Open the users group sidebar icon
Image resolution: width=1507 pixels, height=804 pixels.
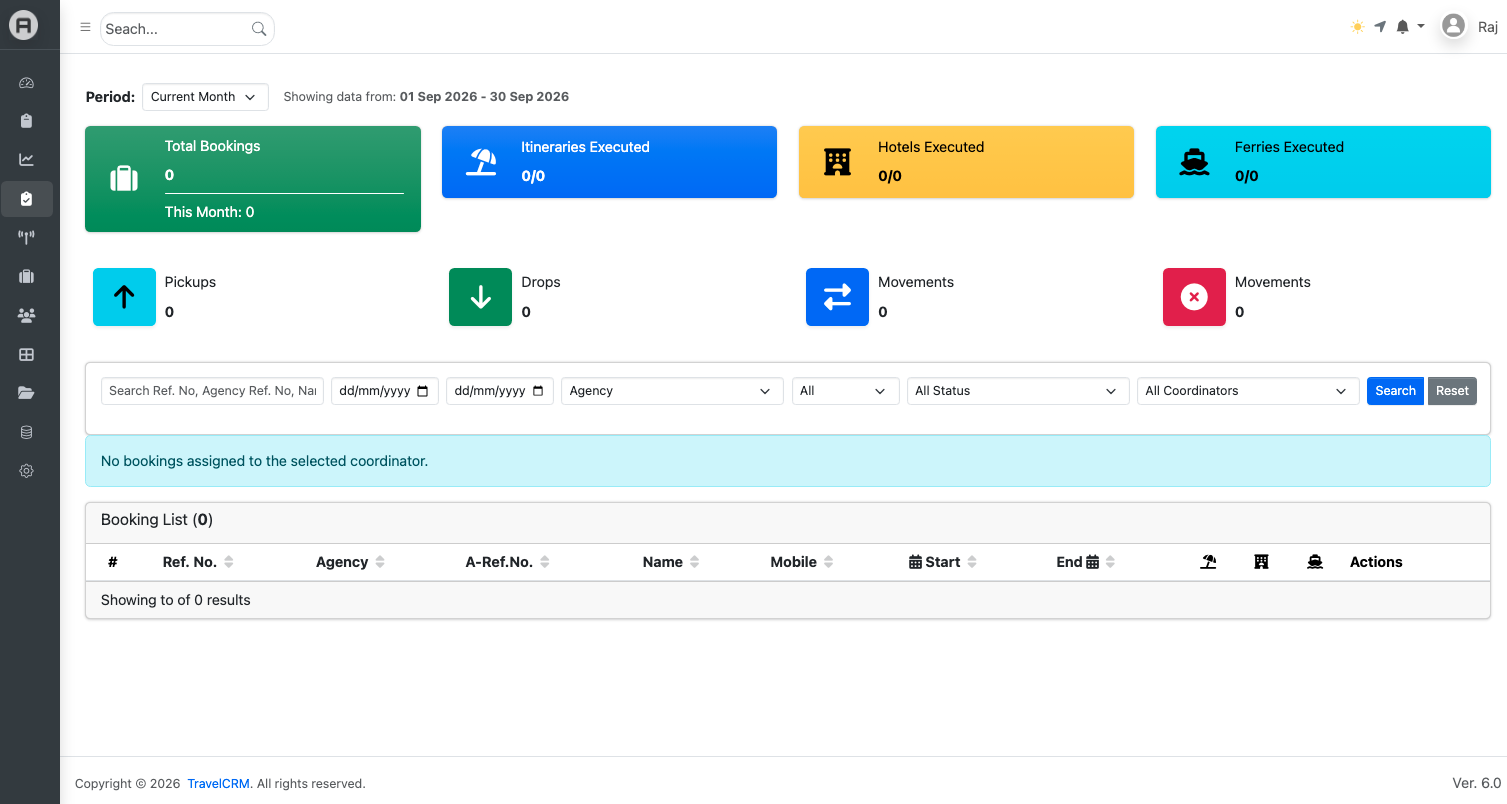(x=27, y=315)
